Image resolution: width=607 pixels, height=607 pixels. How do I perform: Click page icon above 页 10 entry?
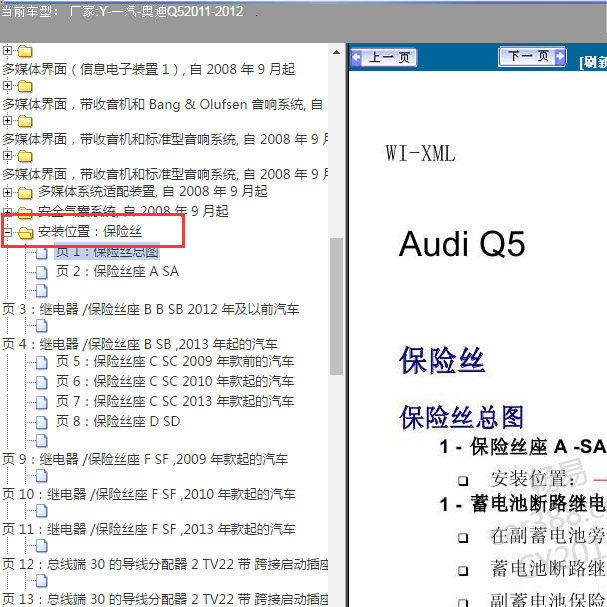[42, 476]
